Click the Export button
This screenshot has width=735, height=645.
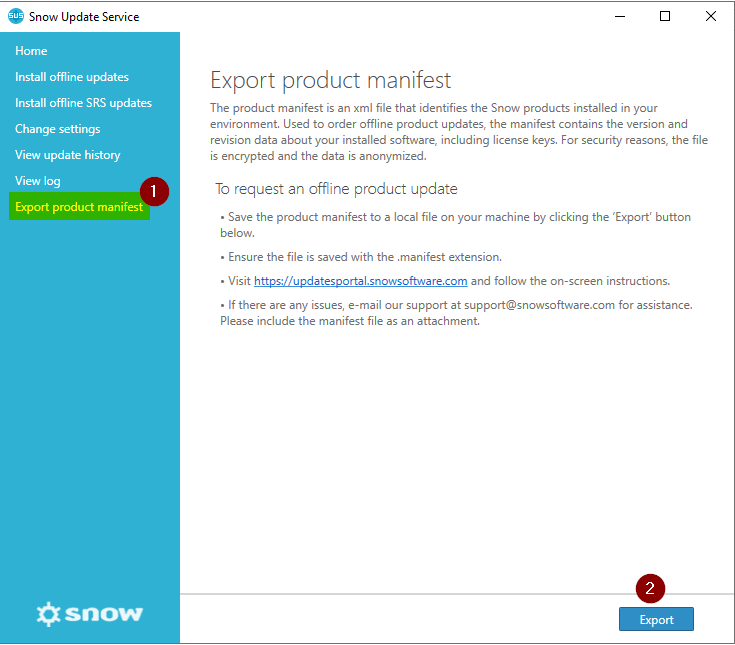656,619
